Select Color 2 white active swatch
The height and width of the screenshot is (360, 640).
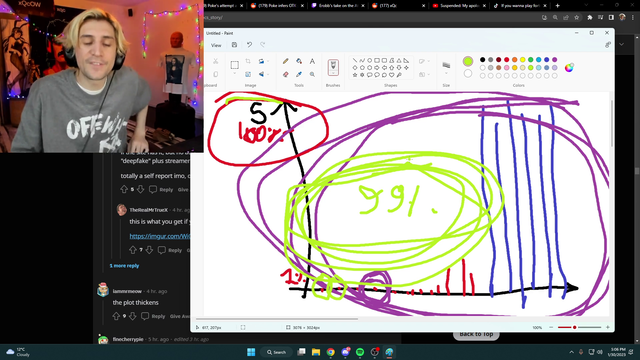468,73
